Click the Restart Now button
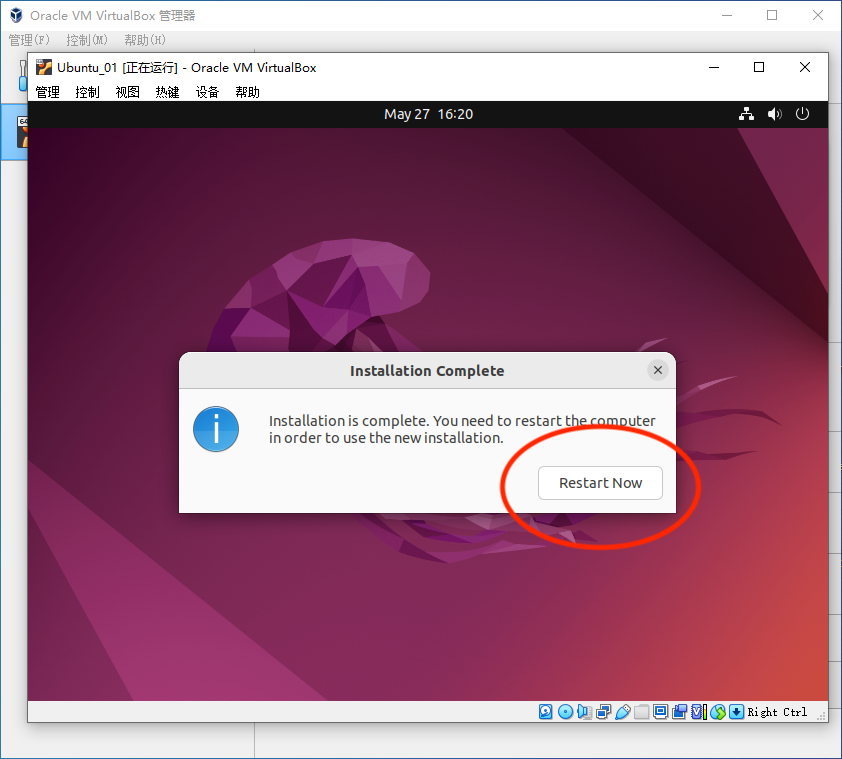The image size is (842, 759). pos(600,483)
